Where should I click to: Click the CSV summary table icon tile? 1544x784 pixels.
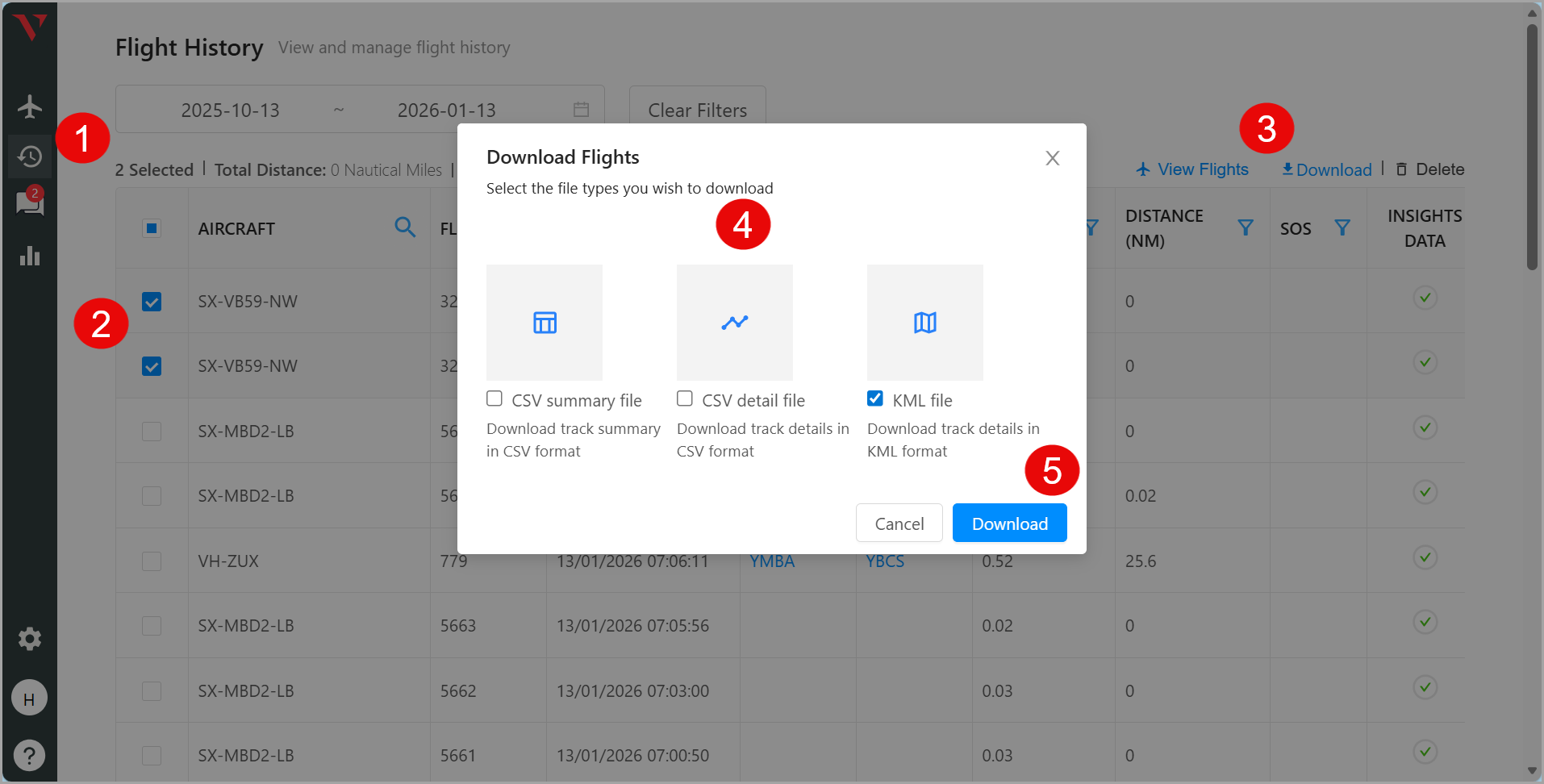545,323
